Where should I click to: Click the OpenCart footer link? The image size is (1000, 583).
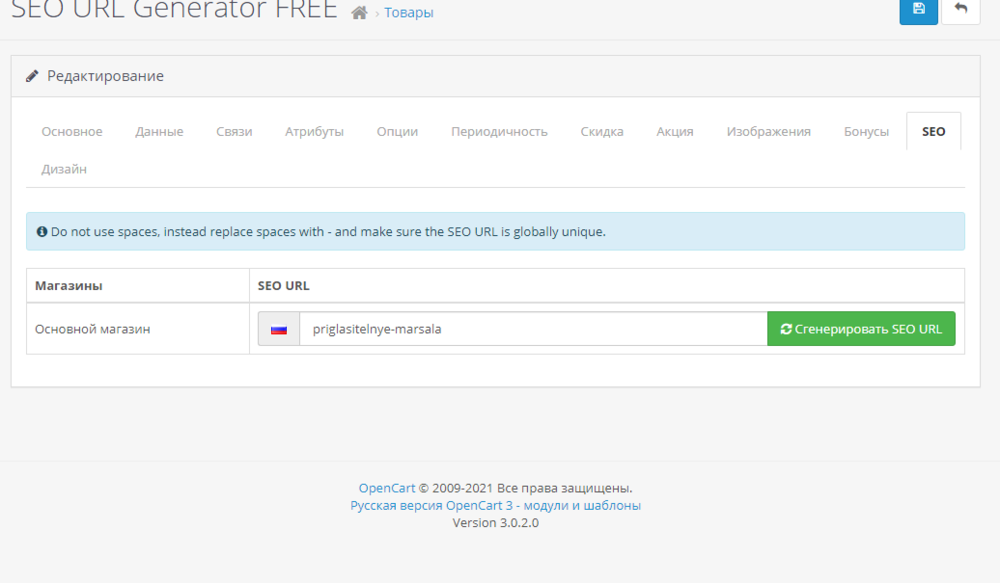[x=386, y=488]
